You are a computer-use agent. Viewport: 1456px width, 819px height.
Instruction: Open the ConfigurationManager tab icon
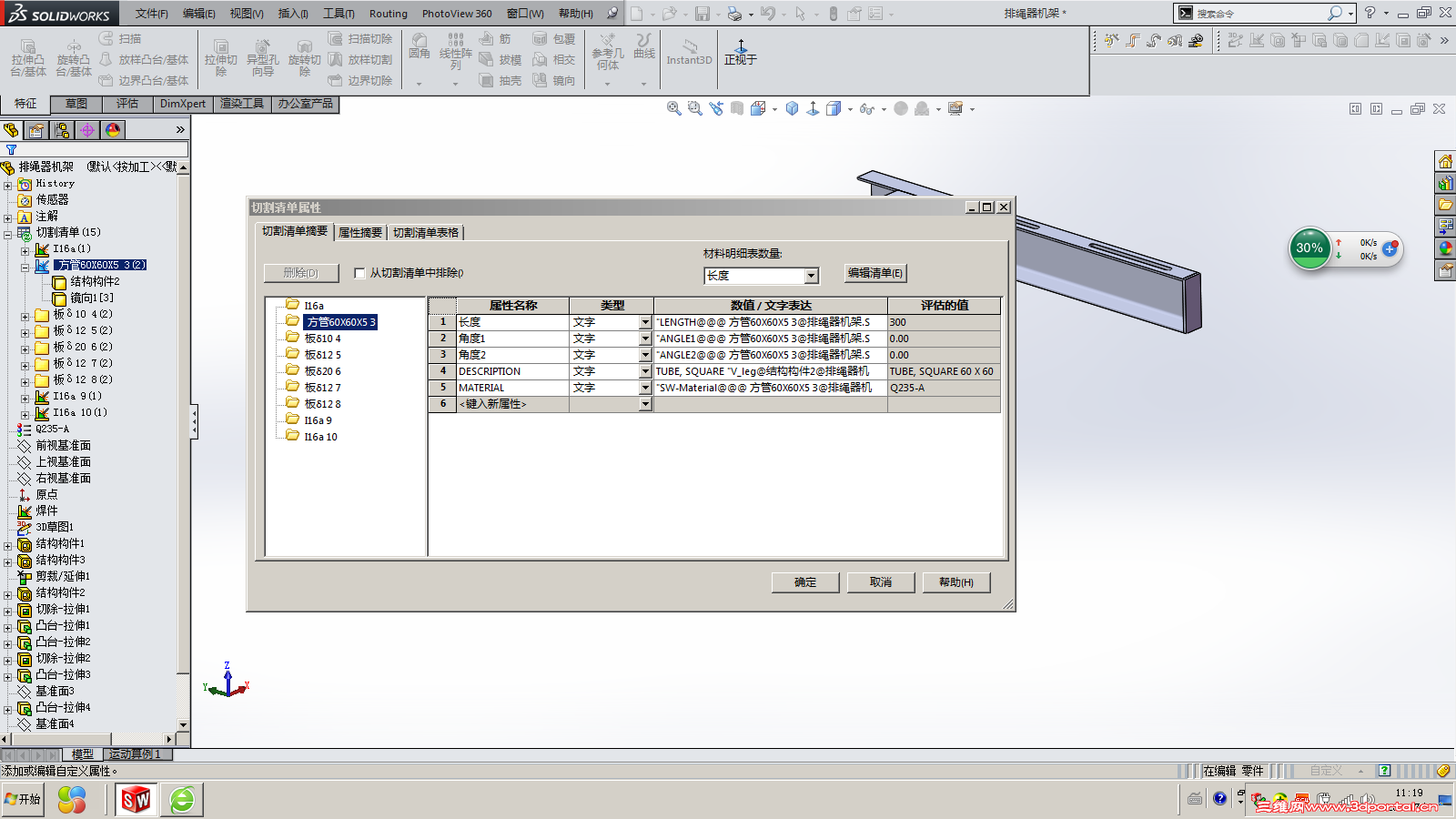pos(62,130)
